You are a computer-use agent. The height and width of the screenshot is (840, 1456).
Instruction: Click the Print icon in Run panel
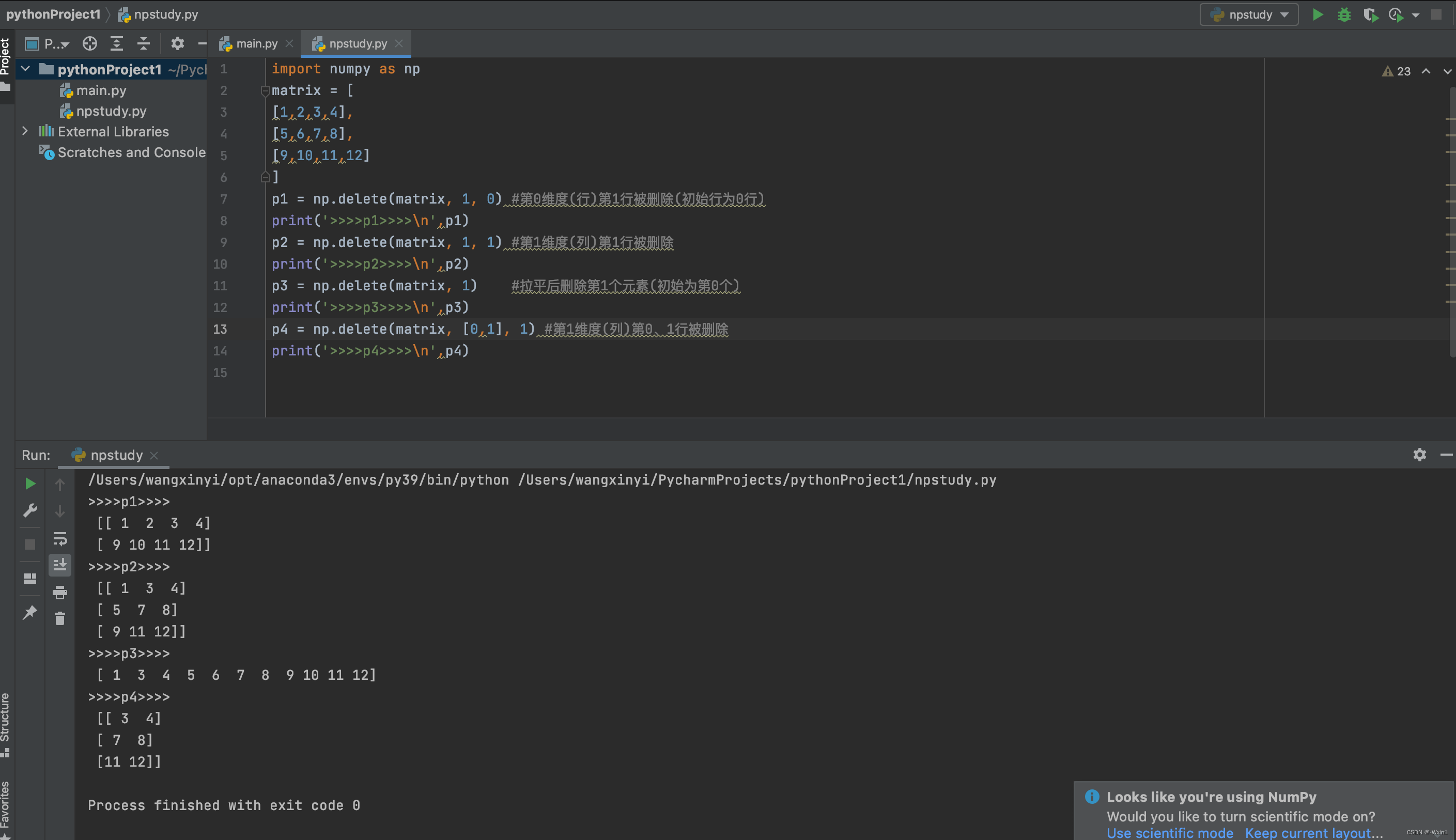point(60,593)
